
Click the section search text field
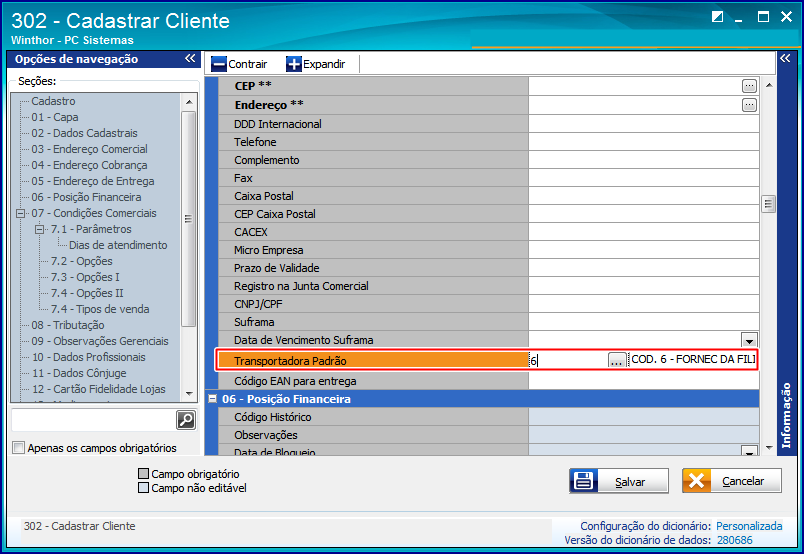93,420
